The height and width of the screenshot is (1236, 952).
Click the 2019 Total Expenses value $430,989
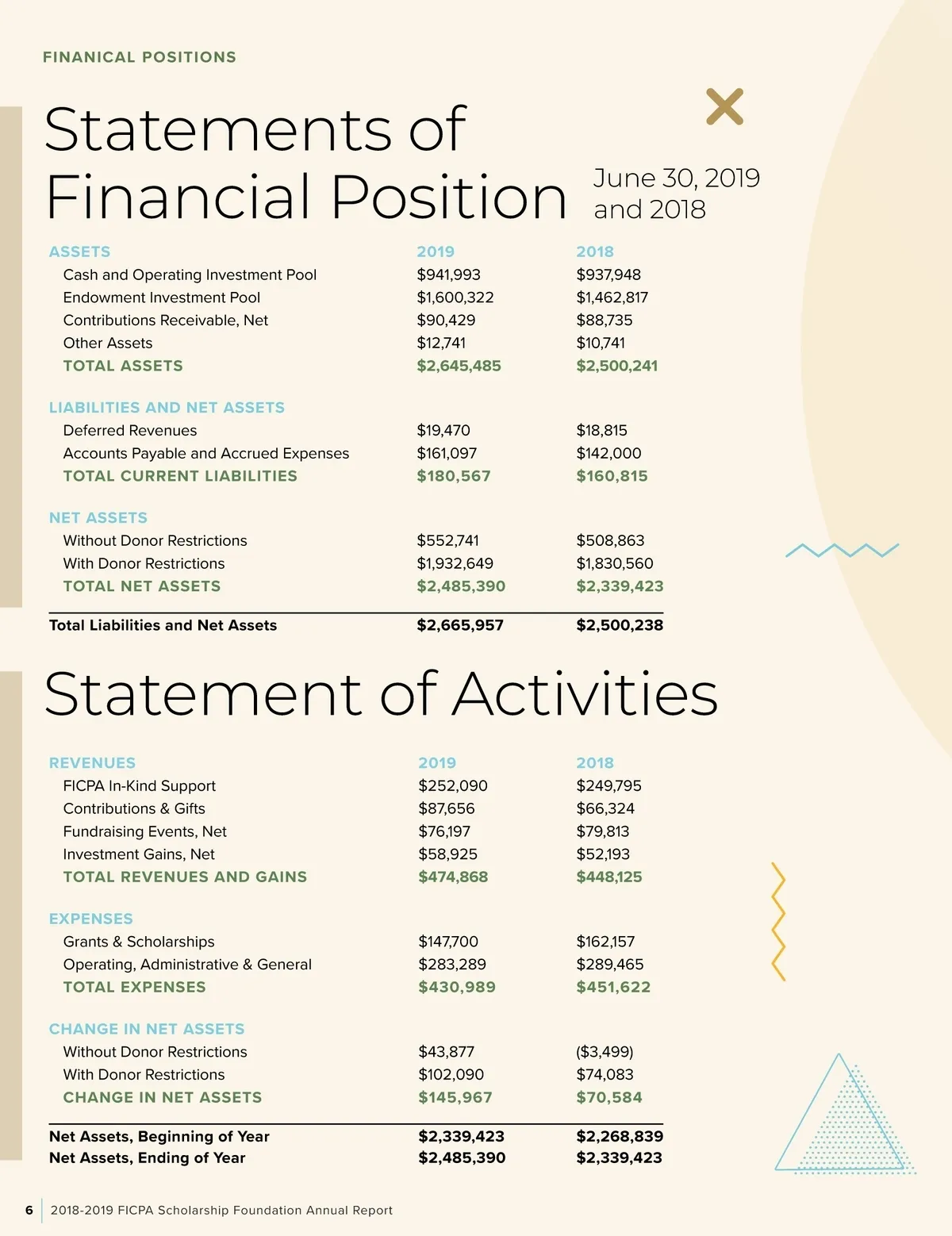tap(456, 987)
